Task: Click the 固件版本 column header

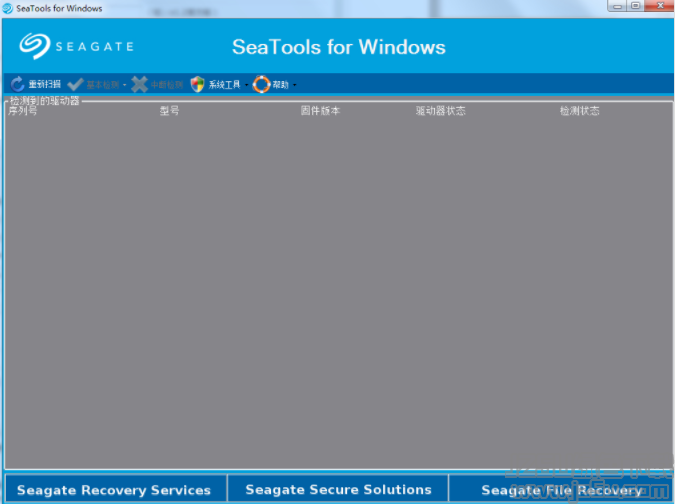Action: 320,111
